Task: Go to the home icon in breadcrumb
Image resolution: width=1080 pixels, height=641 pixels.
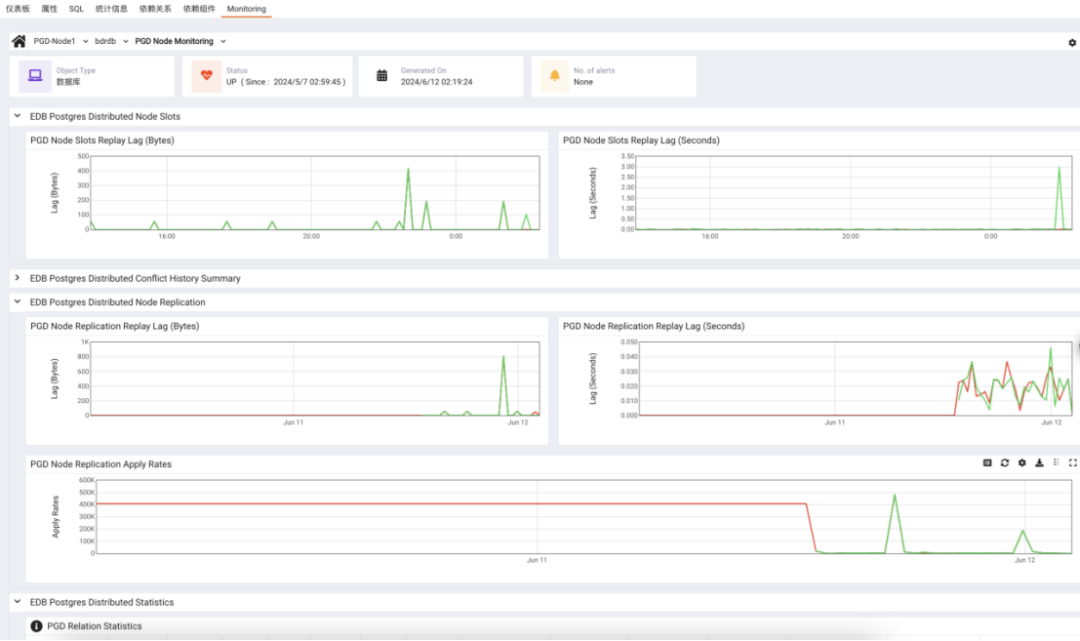Action: click(19, 41)
